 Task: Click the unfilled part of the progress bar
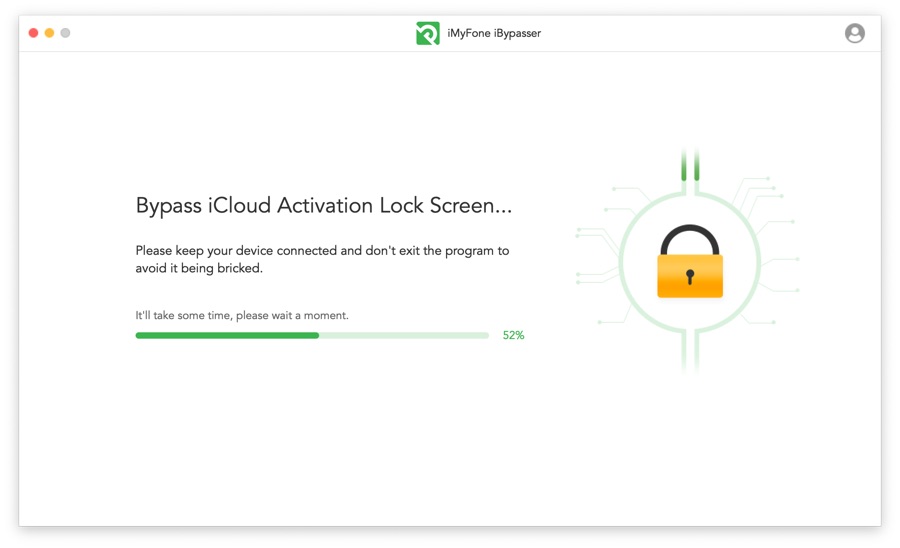tap(404, 335)
